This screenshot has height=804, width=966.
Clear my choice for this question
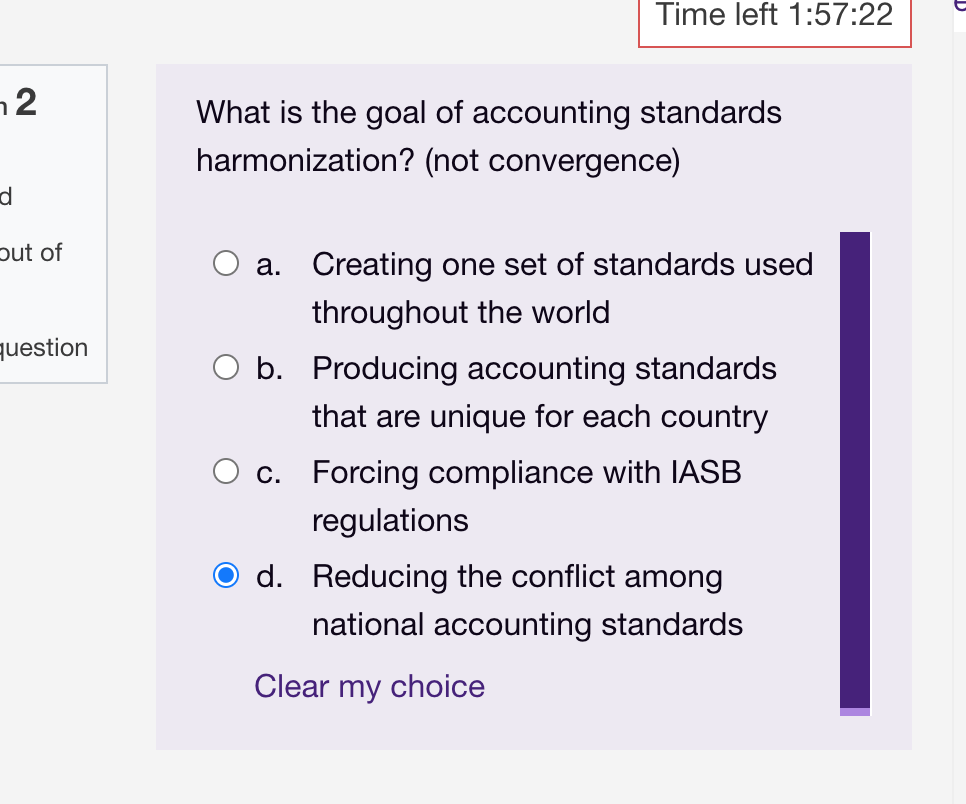coord(369,686)
